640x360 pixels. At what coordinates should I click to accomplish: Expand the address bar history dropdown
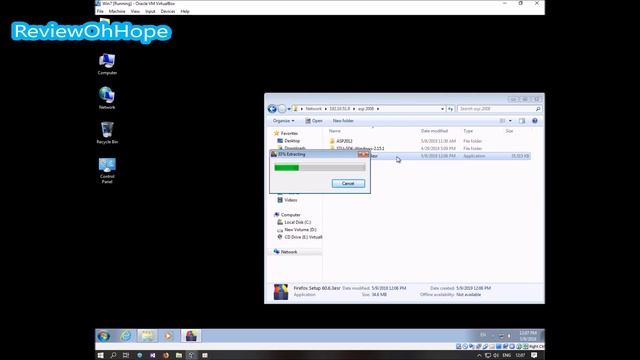coord(442,109)
